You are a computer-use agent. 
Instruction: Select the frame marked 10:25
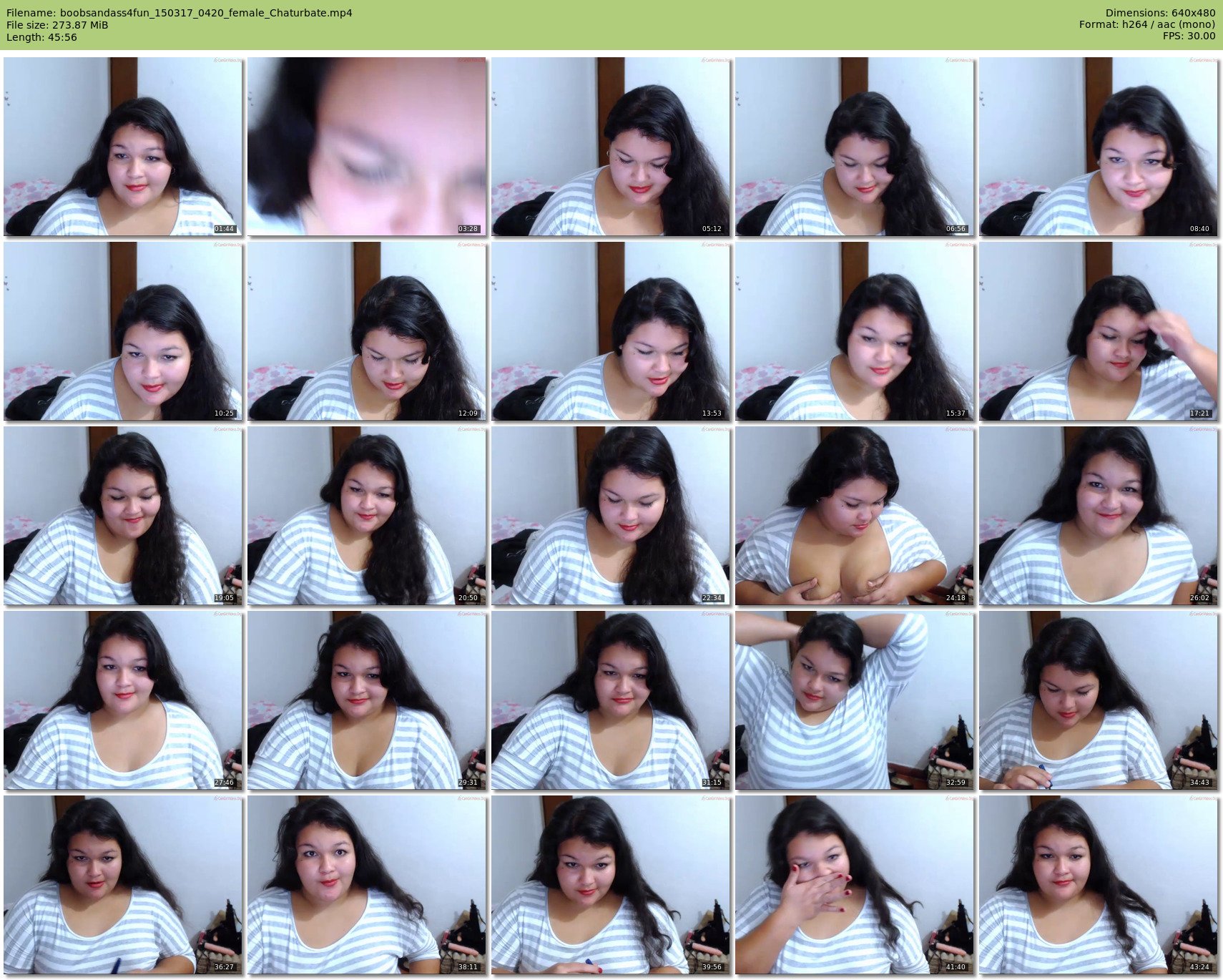tap(123, 331)
